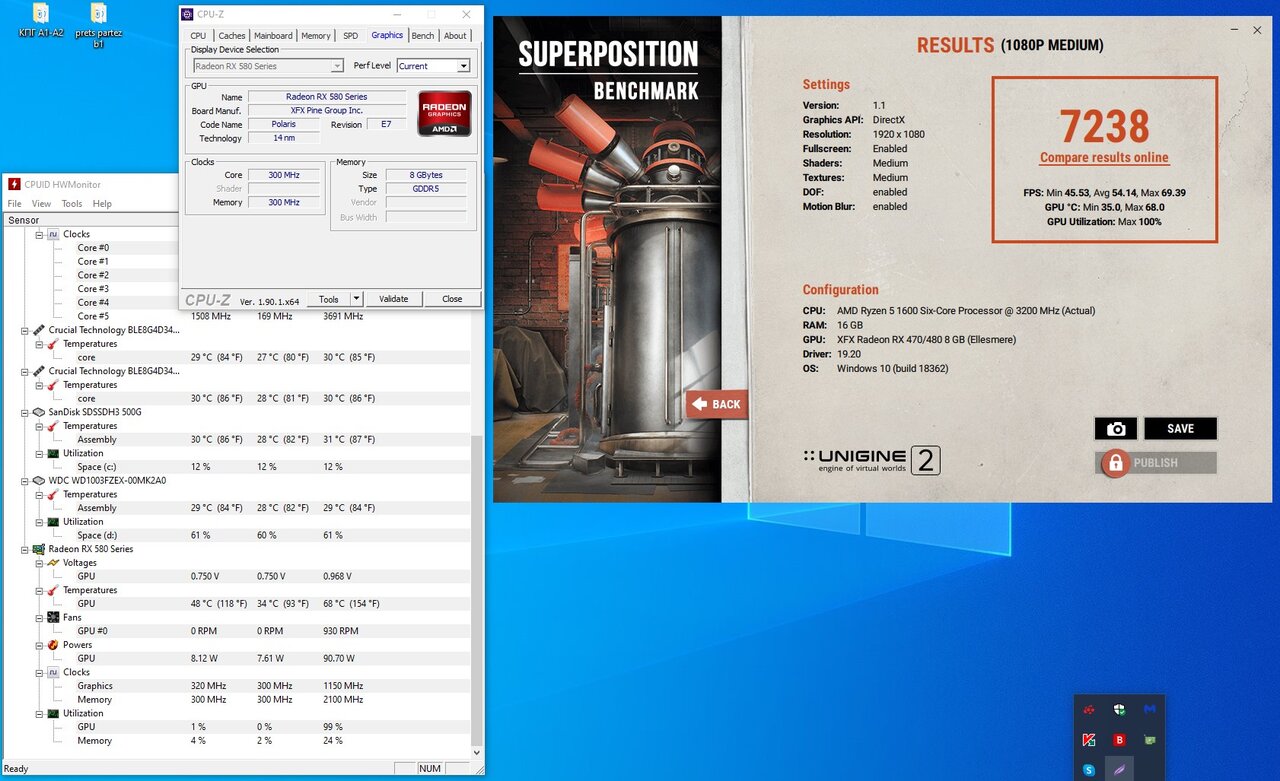Open the View menu in HWMonitor
The width and height of the screenshot is (1280, 781).
point(42,203)
